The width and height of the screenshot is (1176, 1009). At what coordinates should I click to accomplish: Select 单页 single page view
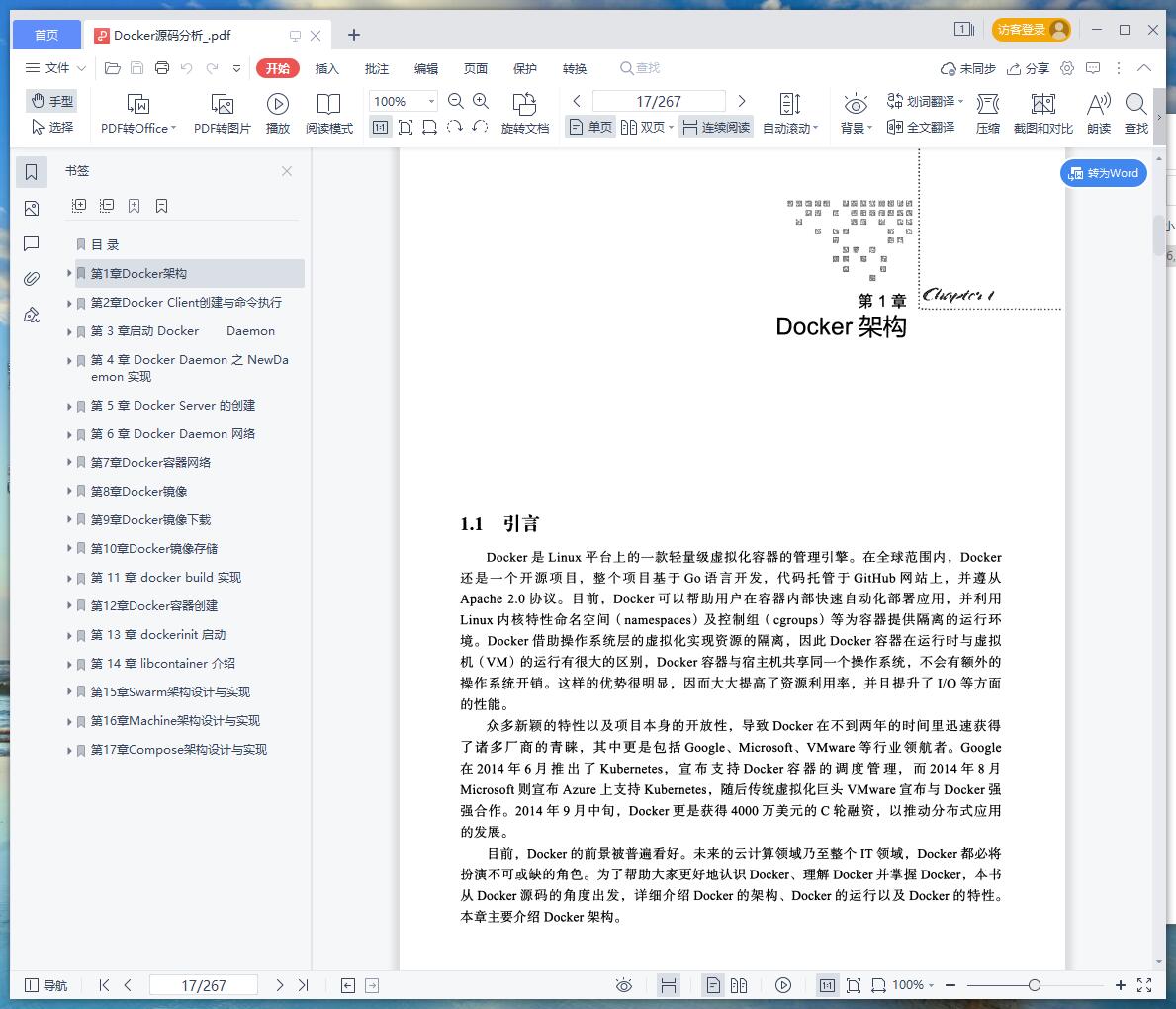[x=591, y=127]
